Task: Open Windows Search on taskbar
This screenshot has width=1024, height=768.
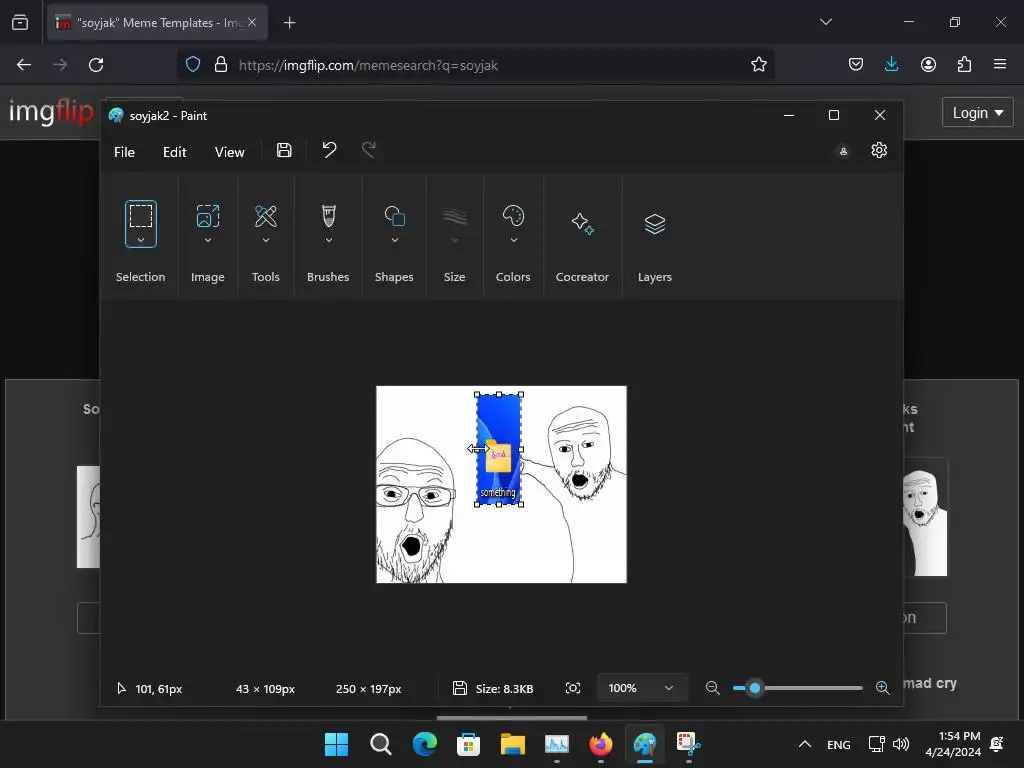Action: tap(381, 744)
